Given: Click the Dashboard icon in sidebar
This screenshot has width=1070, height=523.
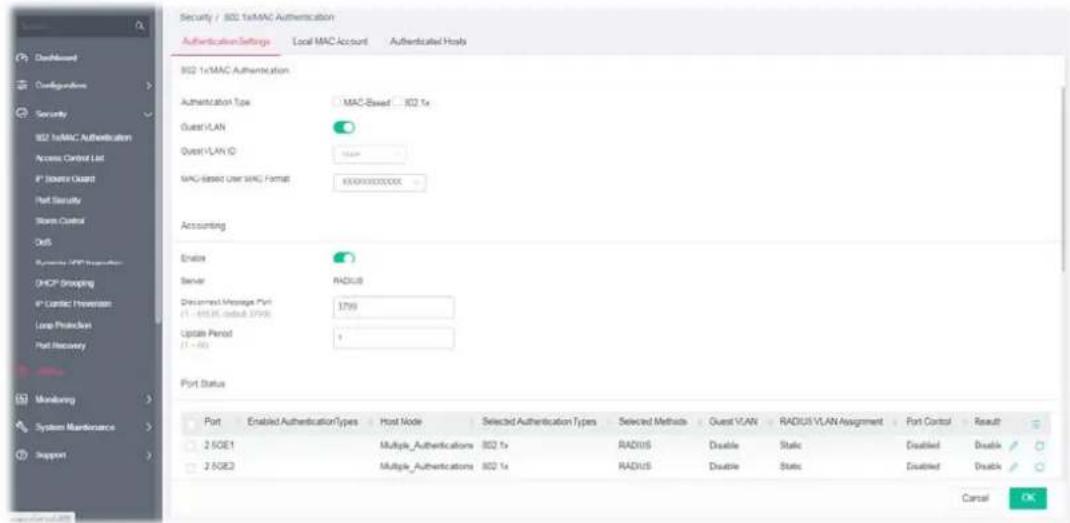Looking at the screenshot, I should click(x=20, y=59).
